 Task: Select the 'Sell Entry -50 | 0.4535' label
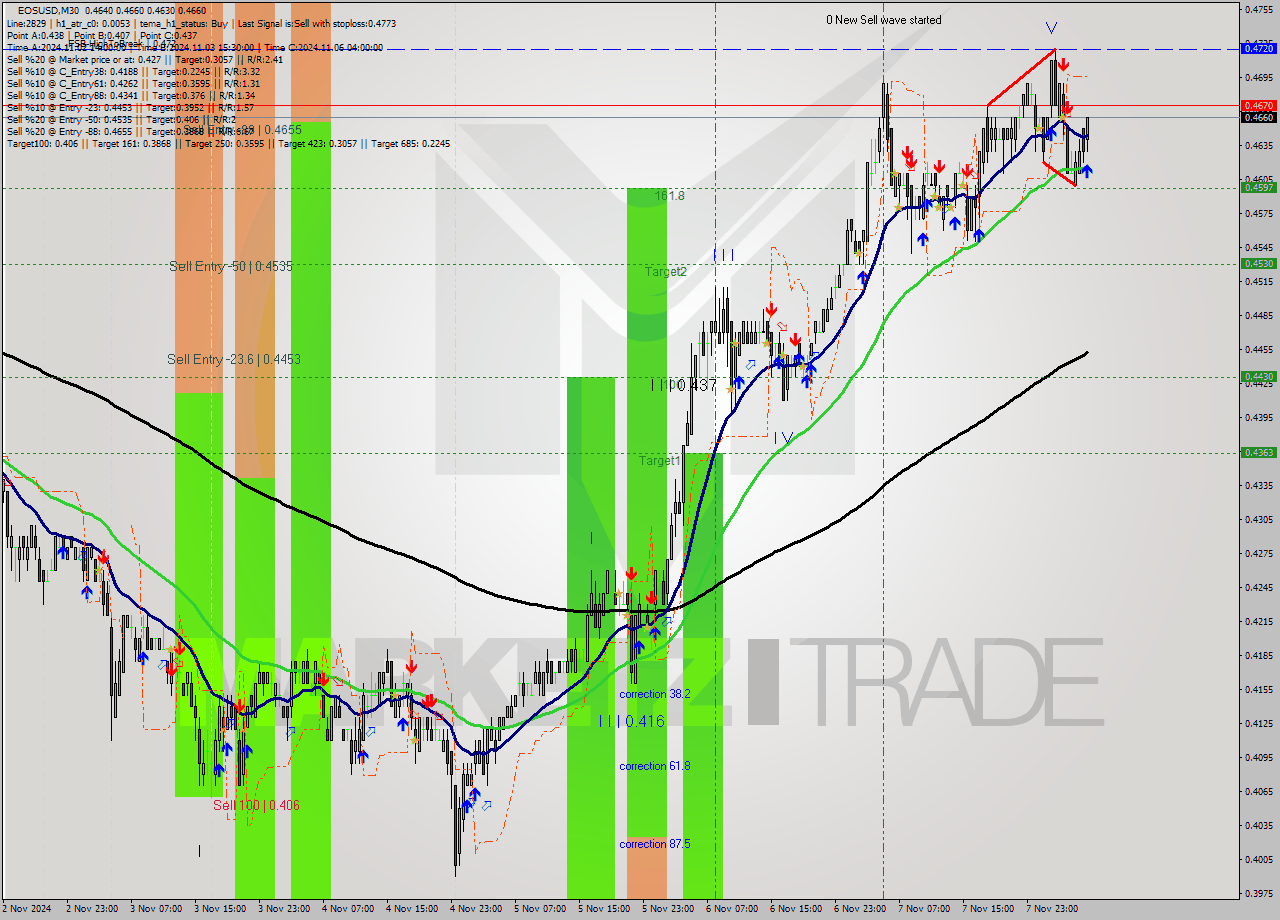click(231, 266)
